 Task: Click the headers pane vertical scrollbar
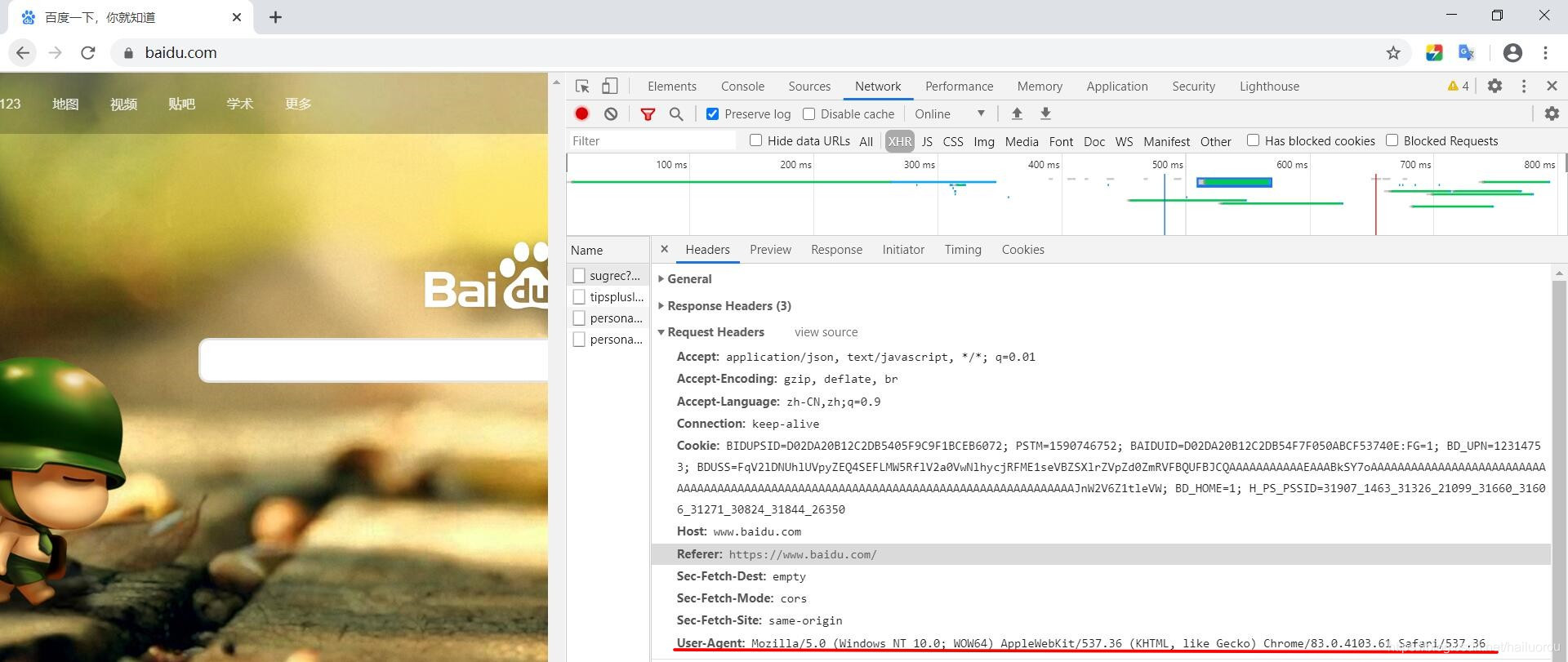[1559, 465]
